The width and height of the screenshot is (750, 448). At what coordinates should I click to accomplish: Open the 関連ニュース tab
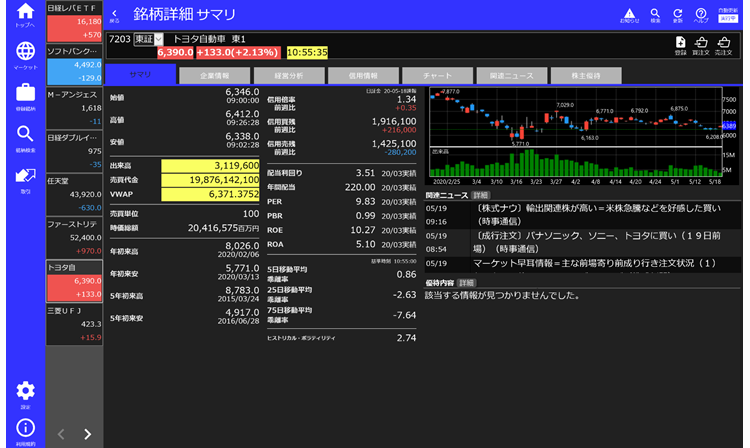512,76
